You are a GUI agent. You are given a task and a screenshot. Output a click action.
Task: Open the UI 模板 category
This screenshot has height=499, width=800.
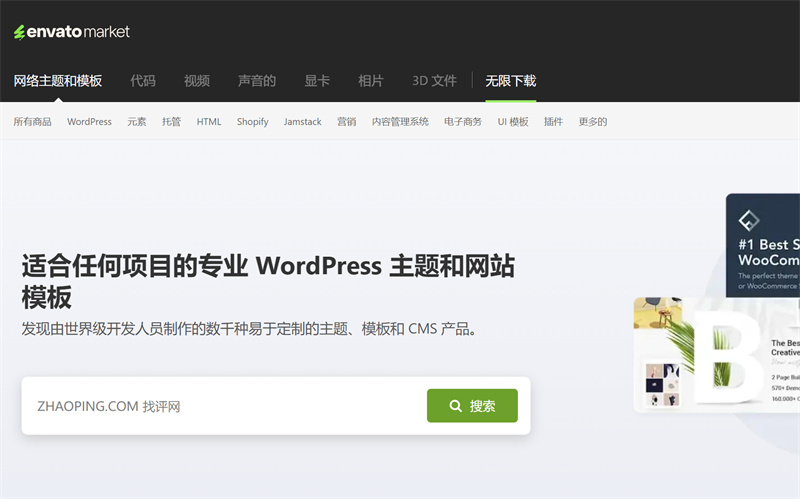coord(513,121)
